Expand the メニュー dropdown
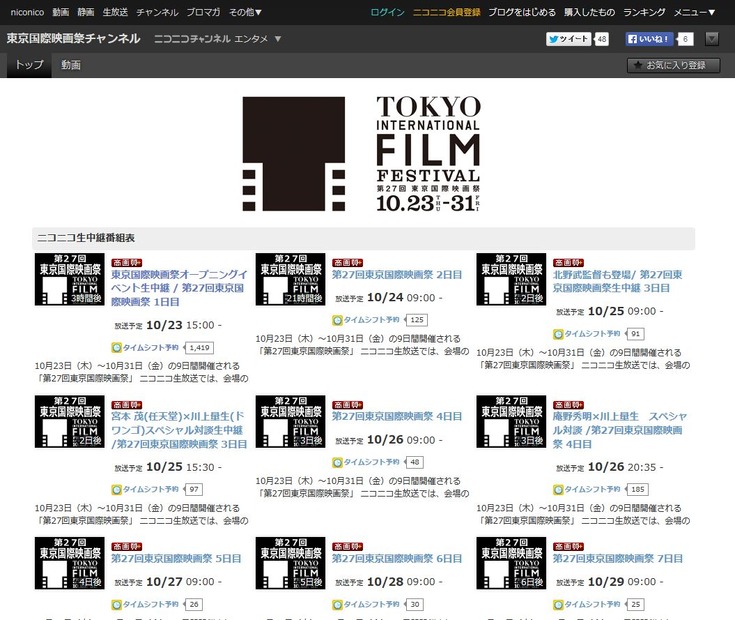The image size is (735, 620). coord(695,12)
